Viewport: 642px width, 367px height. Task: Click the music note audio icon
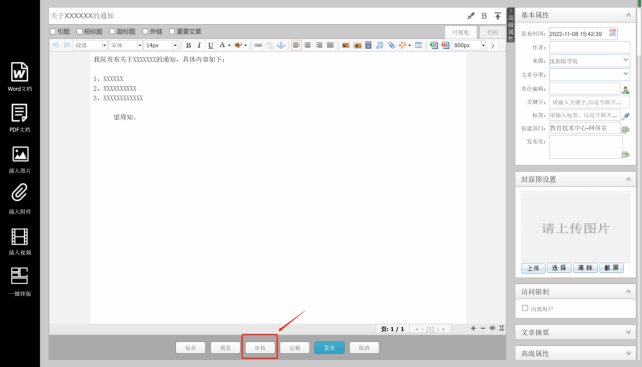click(380, 45)
